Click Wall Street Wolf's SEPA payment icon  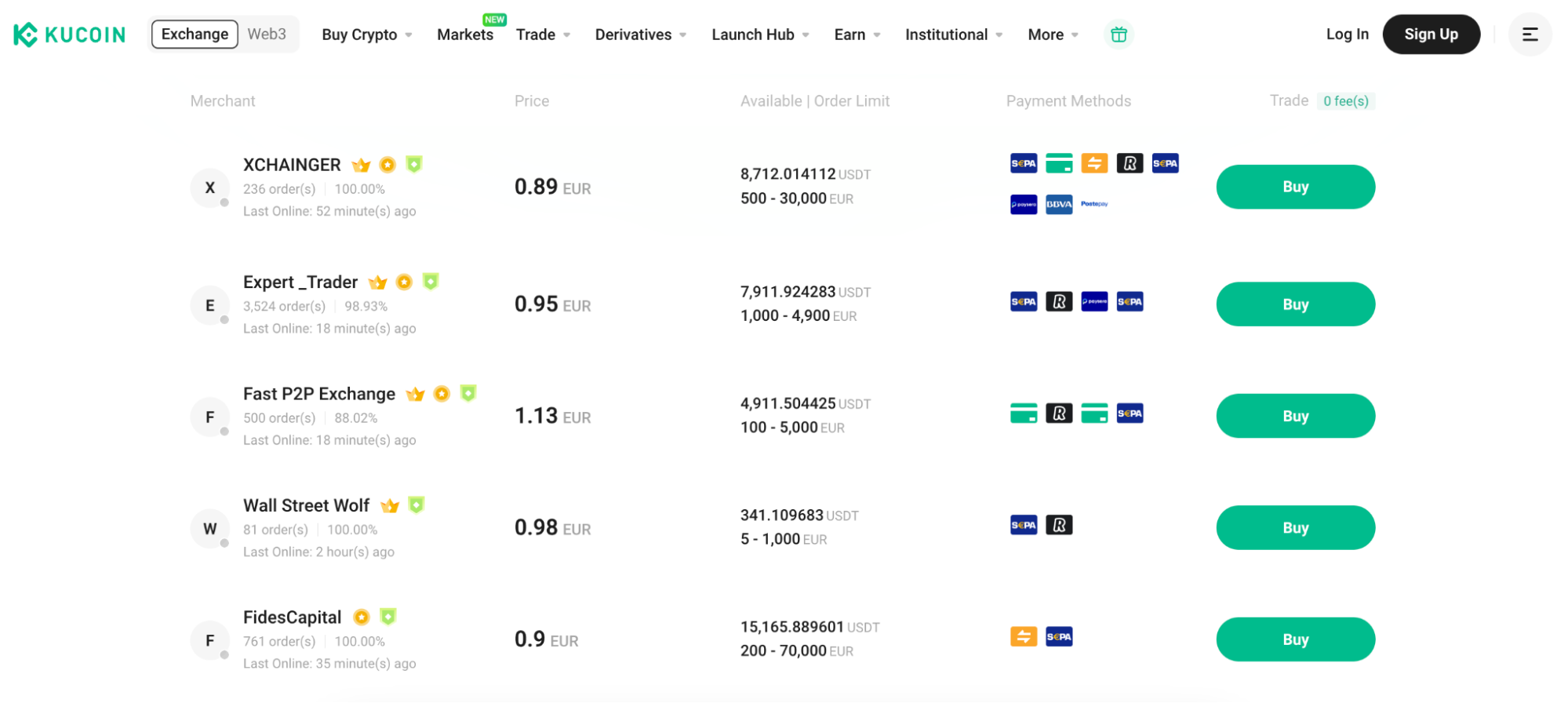tap(1024, 525)
